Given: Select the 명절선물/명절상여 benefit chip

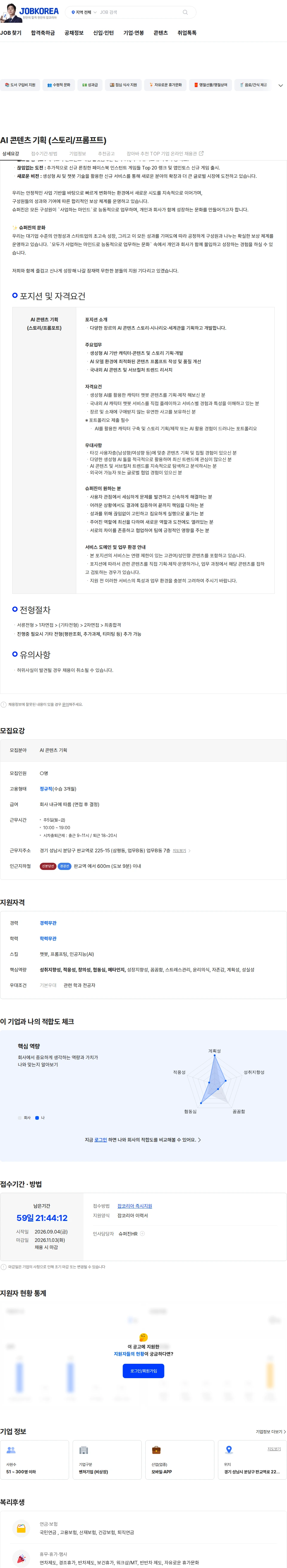Looking at the screenshot, I should [210, 85].
